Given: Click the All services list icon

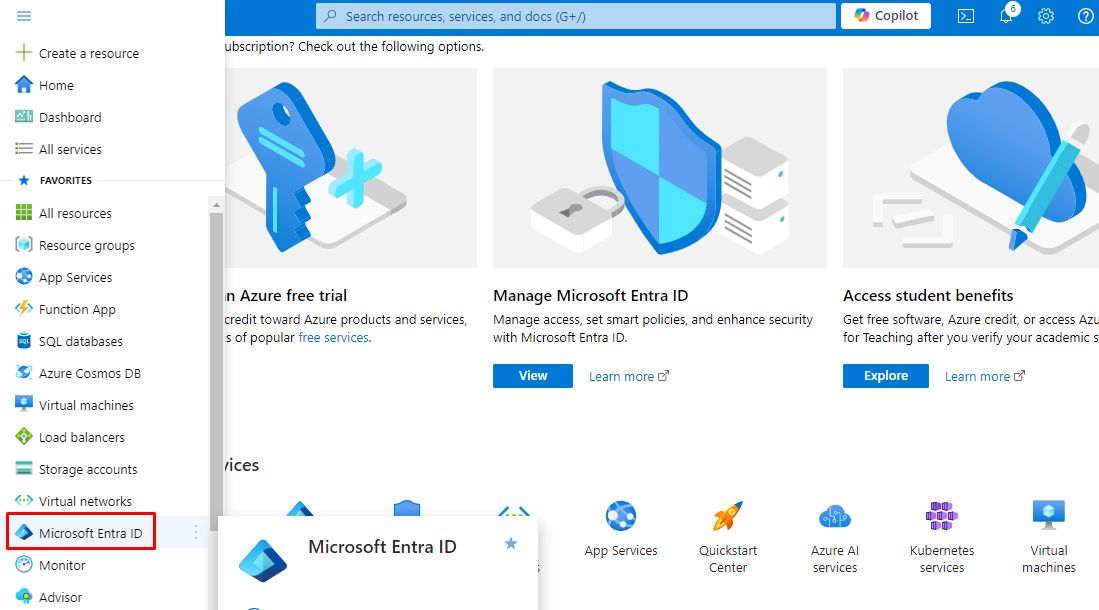Looking at the screenshot, I should (x=24, y=149).
